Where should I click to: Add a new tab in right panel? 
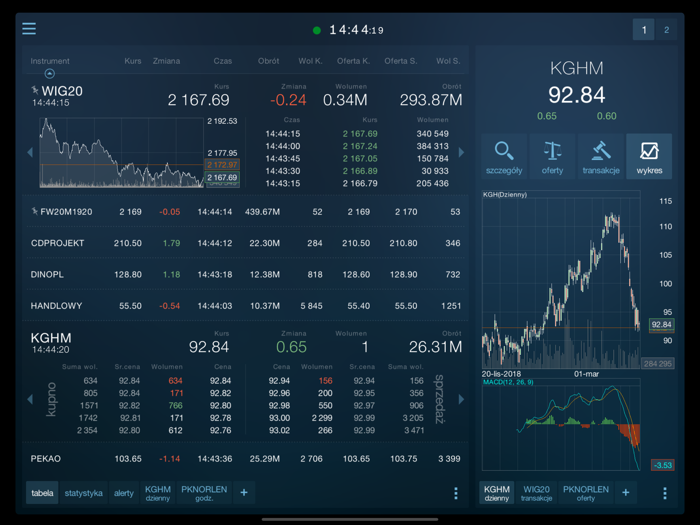[625, 493]
